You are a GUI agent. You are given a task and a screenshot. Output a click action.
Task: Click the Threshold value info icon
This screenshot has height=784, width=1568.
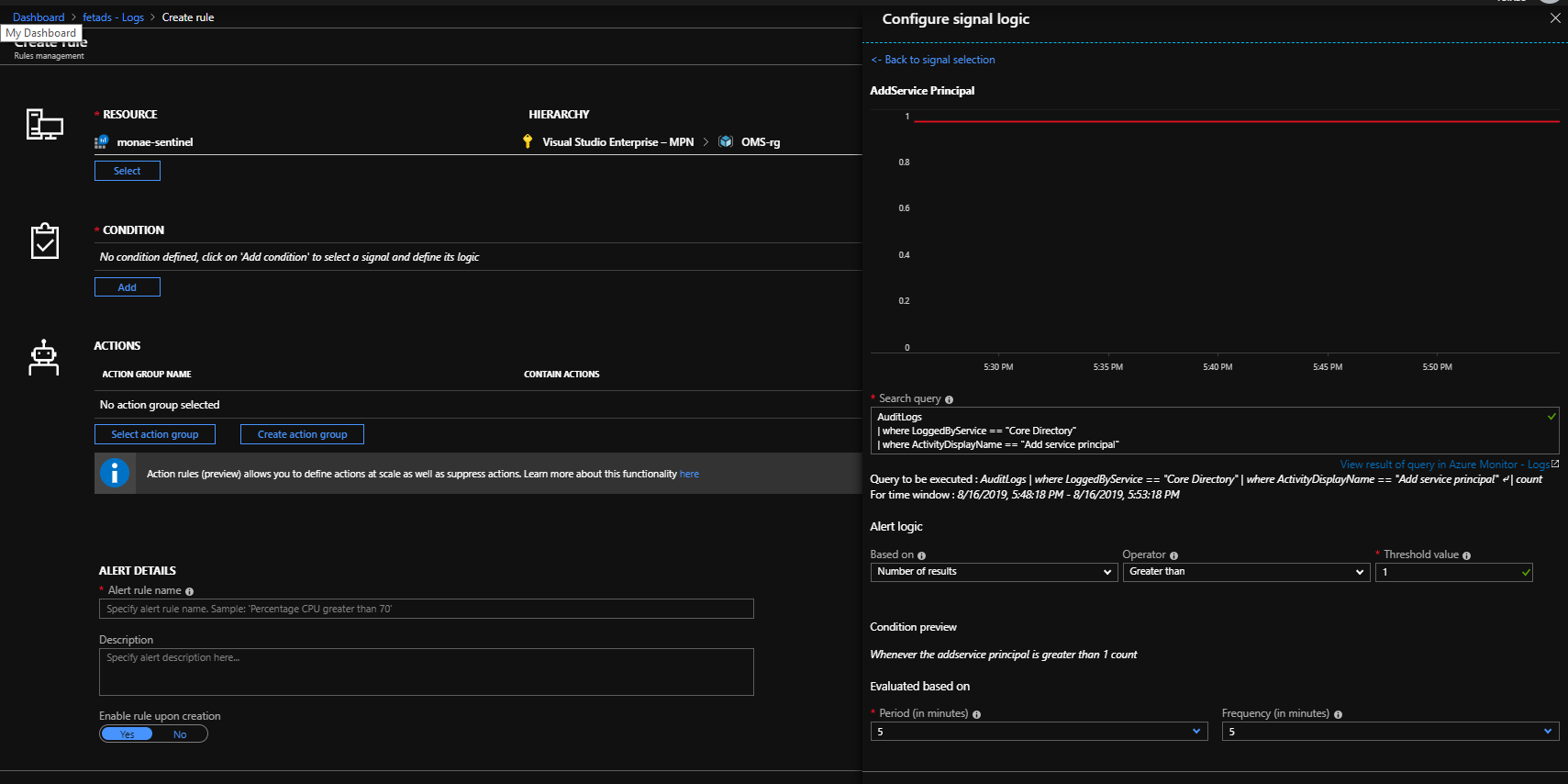pos(1466,555)
